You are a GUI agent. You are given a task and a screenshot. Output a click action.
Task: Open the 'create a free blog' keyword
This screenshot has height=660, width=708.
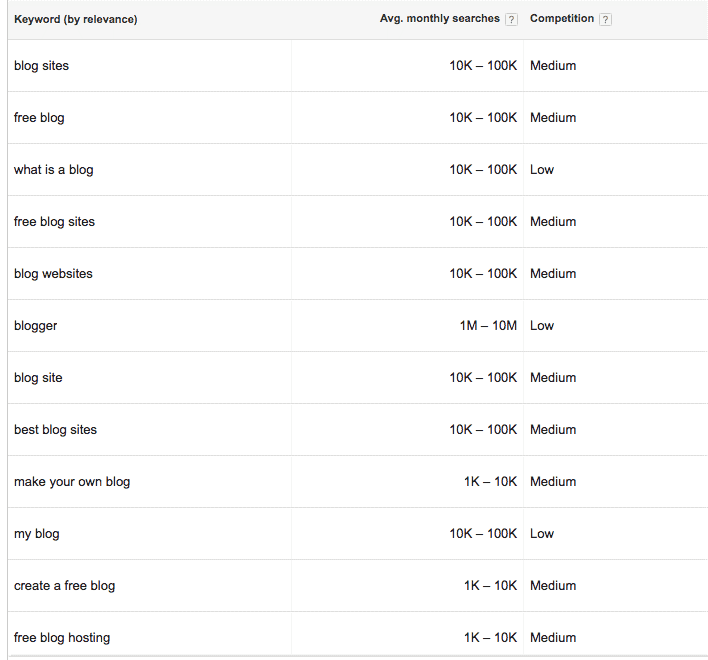(x=65, y=586)
